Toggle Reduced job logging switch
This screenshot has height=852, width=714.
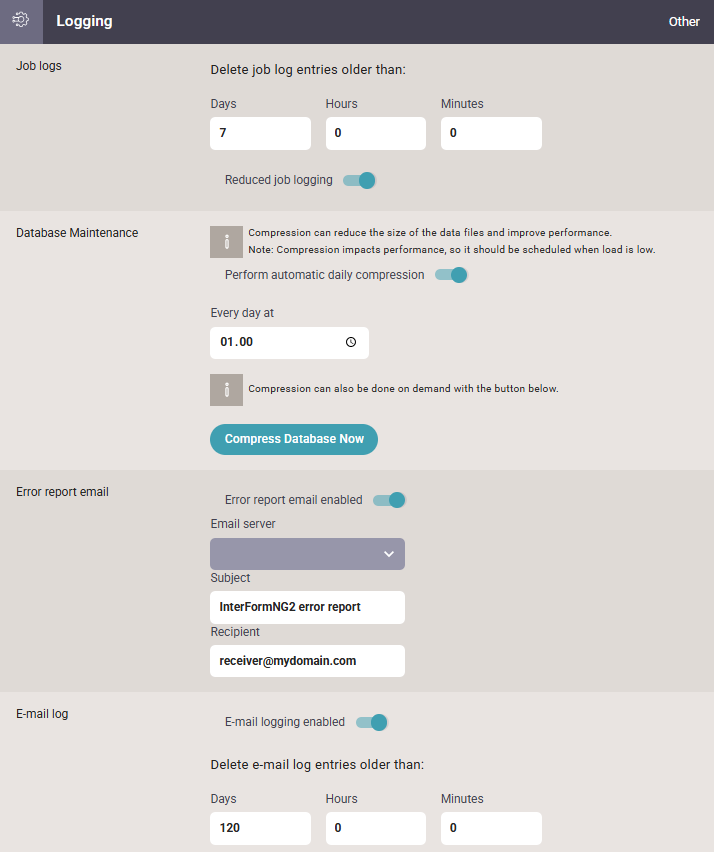pos(359,180)
